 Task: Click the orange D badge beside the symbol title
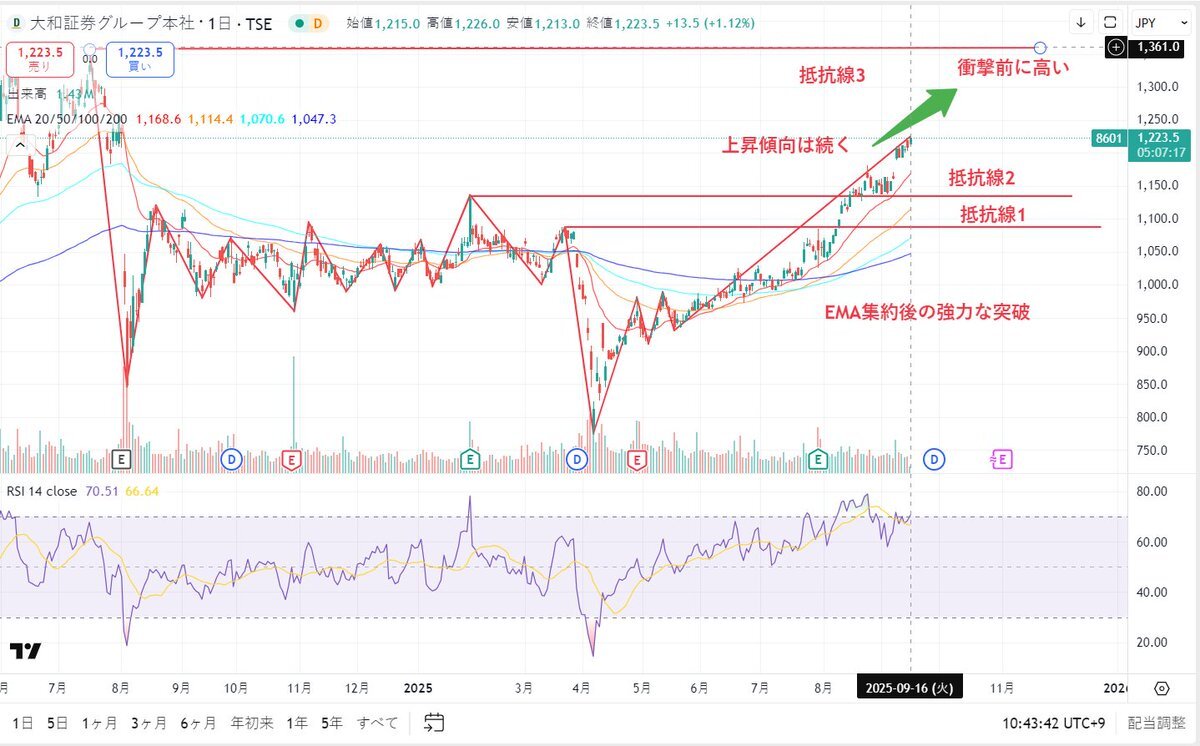pyautogui.click(x=318, y=22)
